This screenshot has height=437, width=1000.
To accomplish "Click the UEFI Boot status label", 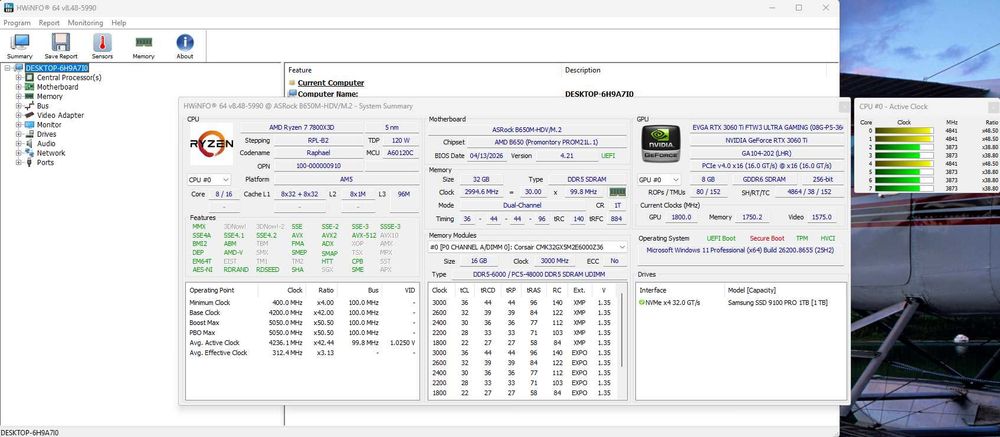I will click(721, 239).
